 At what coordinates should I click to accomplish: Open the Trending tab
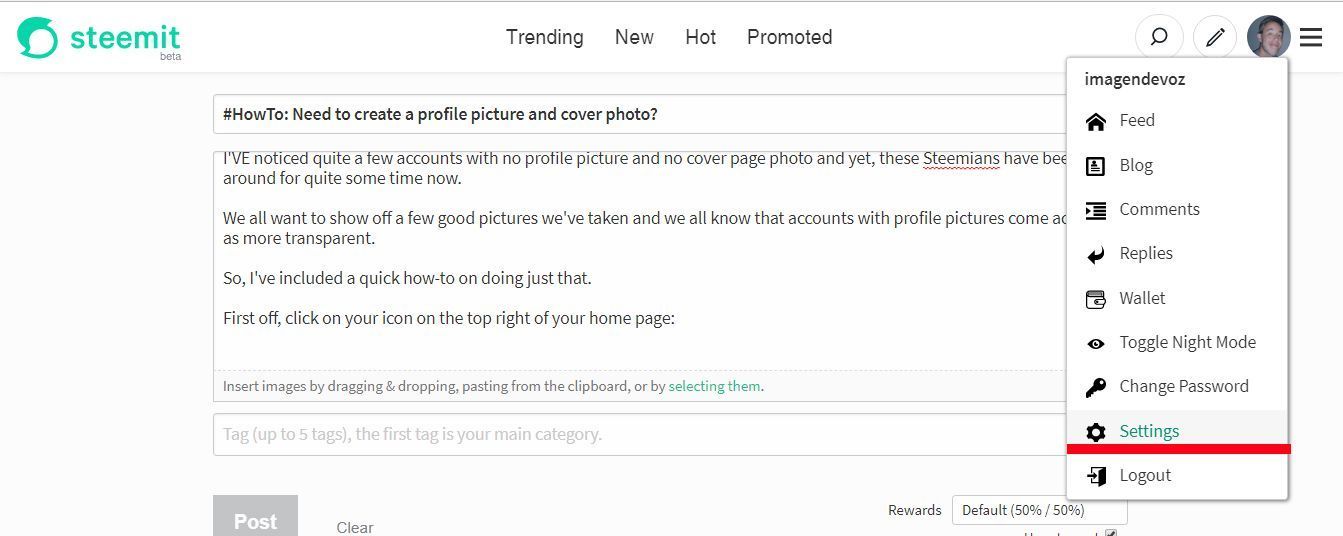point(544,37)
